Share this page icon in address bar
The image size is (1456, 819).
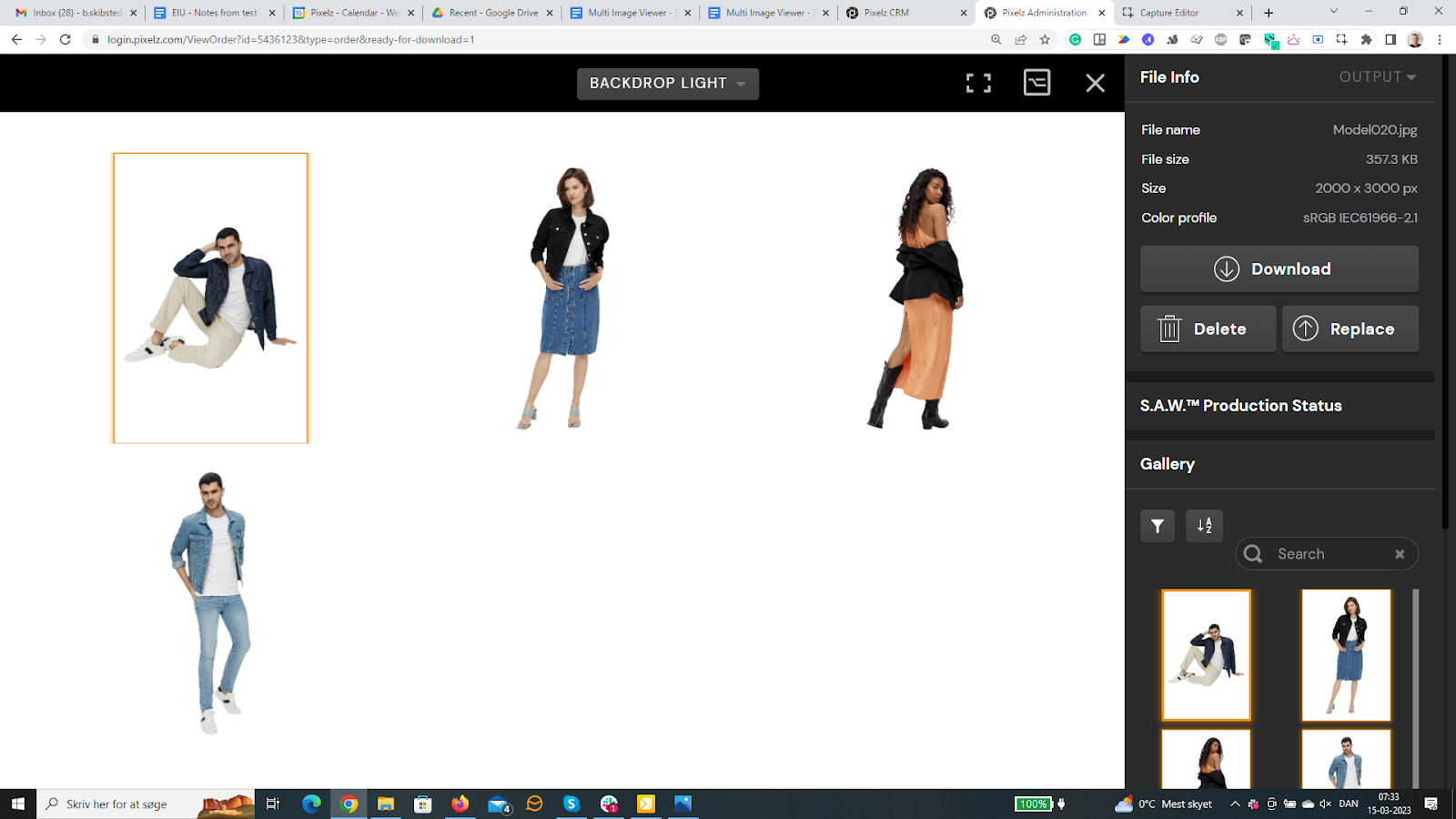pos(1021,40)
